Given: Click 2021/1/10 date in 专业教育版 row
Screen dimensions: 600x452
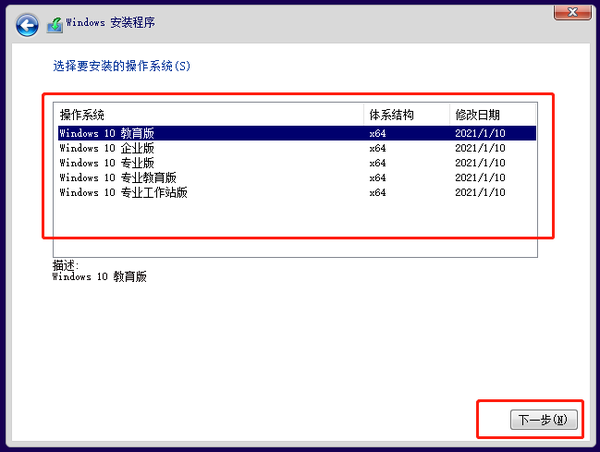Looking at the screenshot, I should [480, 178].
